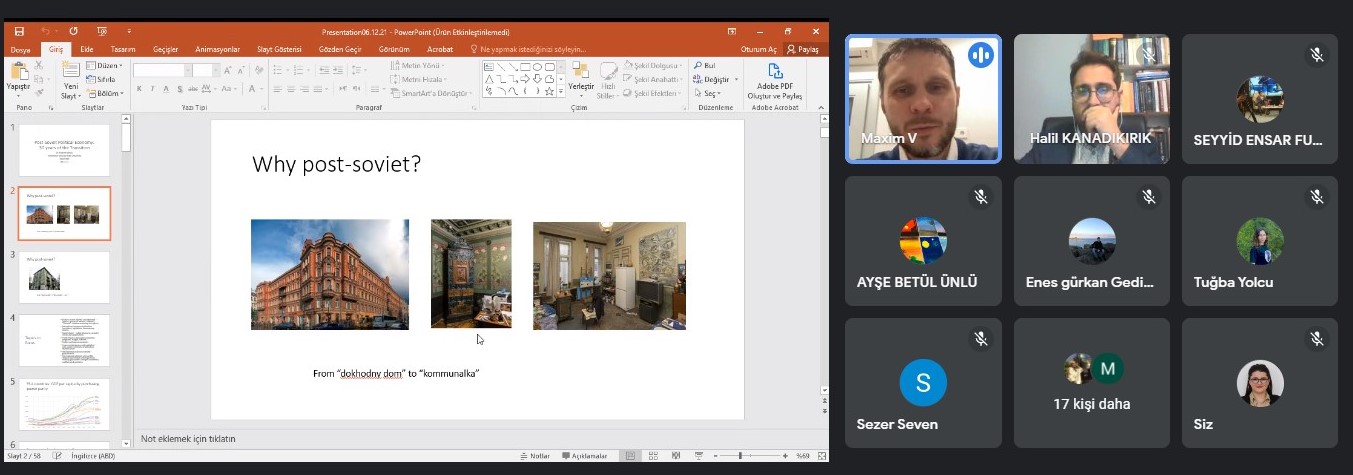The height and width of the screenshot is (475, 1353).
Task: Toggle the Notlar (Notes) pane
Action: click(535, 456)
